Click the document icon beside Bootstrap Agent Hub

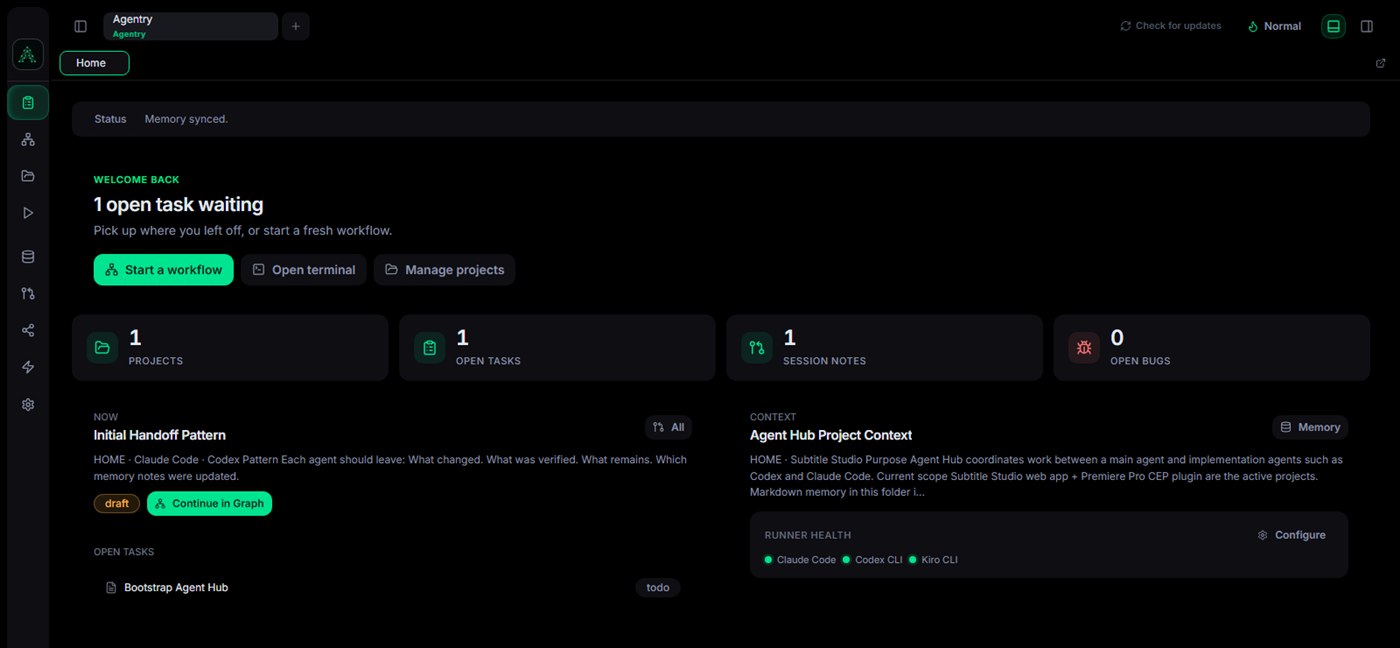coord(111,588)
